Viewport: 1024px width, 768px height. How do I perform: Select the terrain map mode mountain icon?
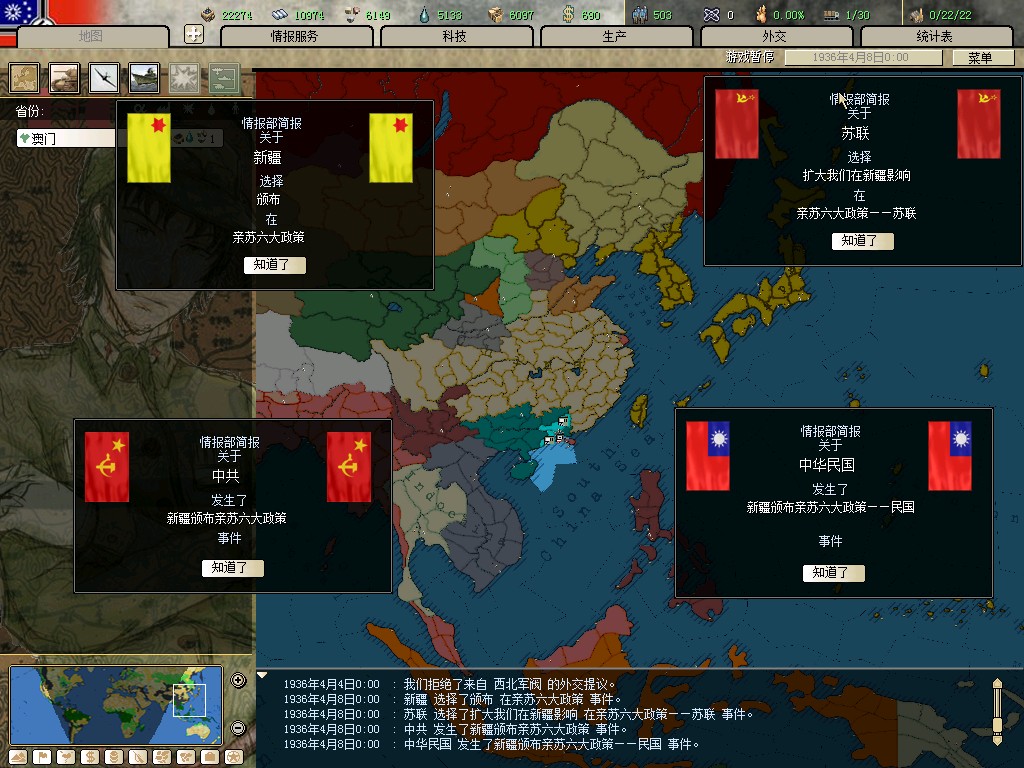click(18, 758)
